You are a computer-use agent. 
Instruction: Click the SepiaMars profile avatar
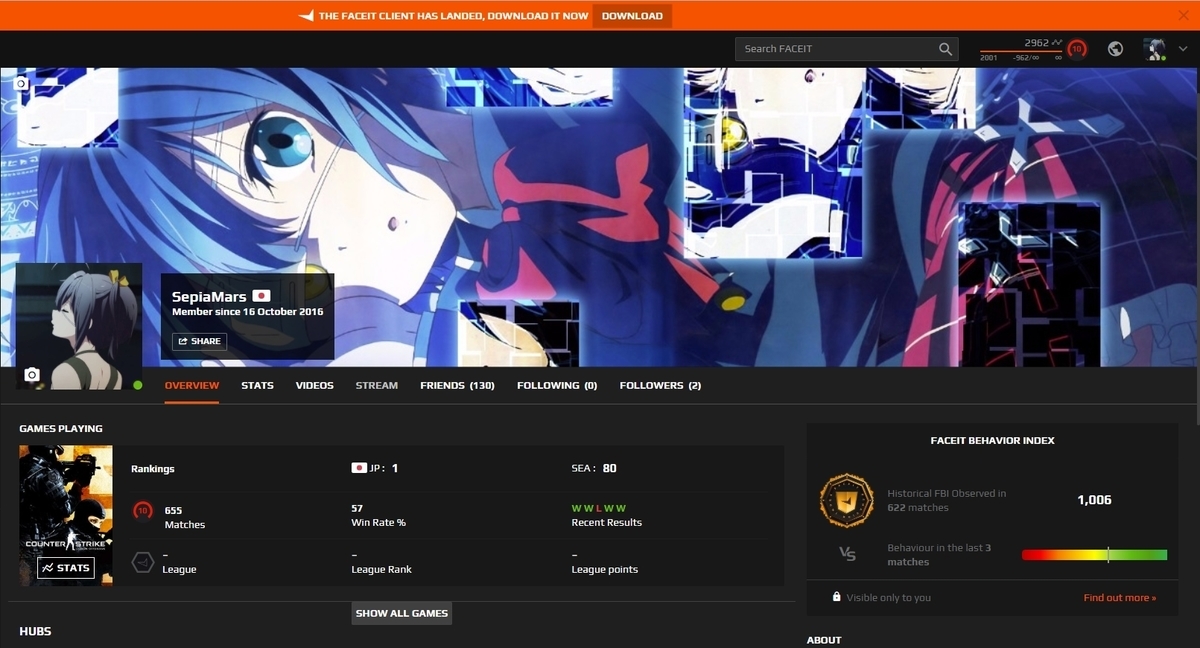coord(79,326)
